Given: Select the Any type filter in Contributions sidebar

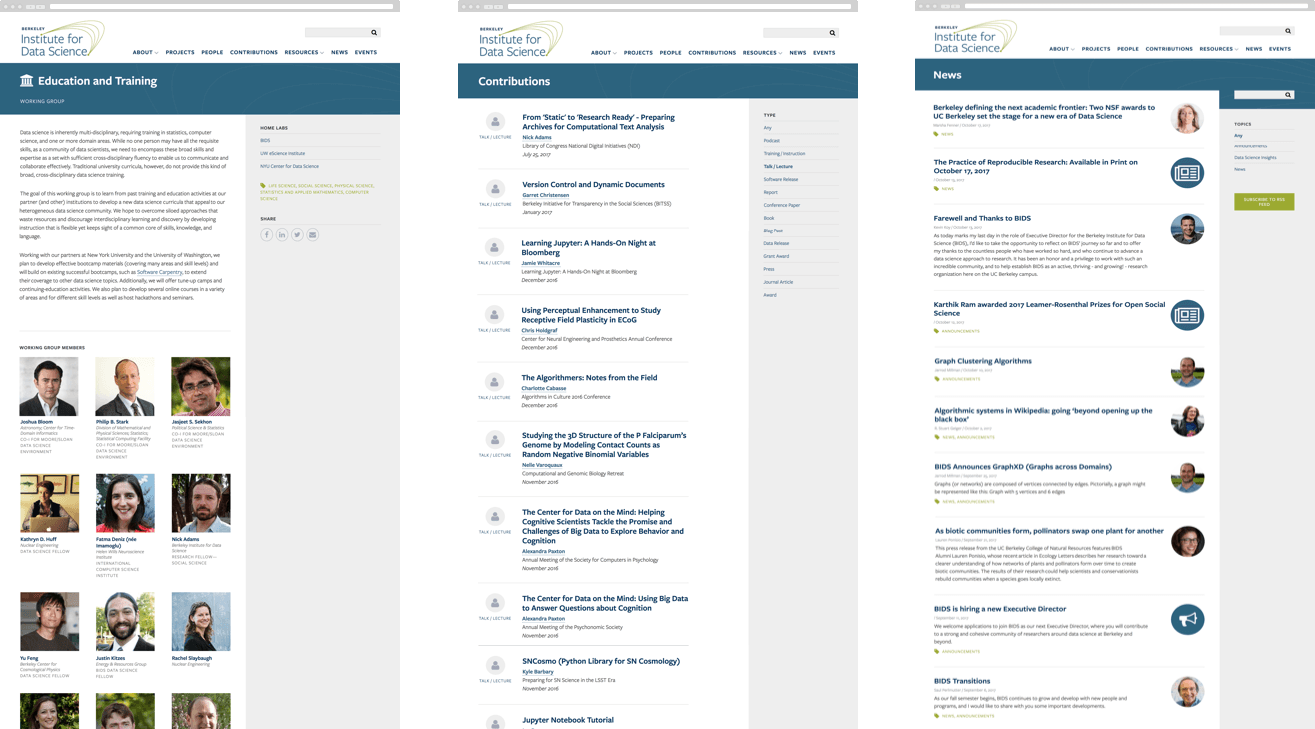Looking at the screenshot, I should click(x=767, y=128).
